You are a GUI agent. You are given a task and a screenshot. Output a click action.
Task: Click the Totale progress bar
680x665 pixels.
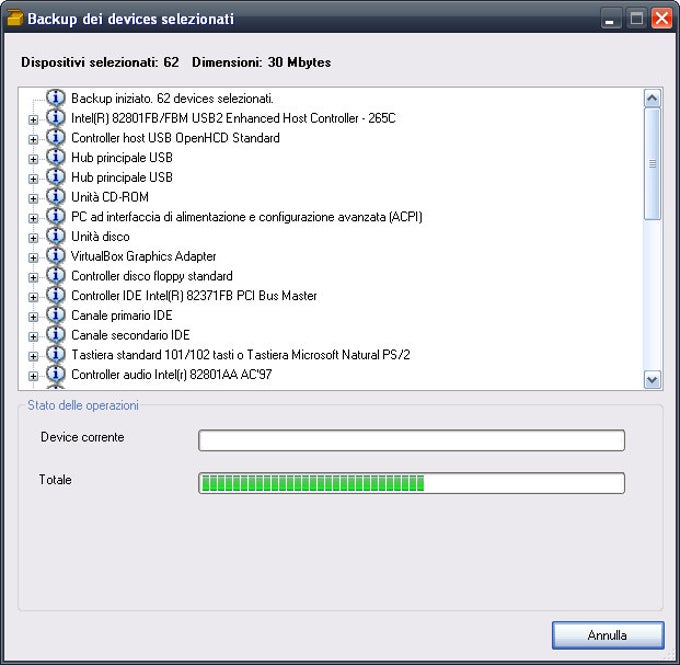[x=411, y=483]
